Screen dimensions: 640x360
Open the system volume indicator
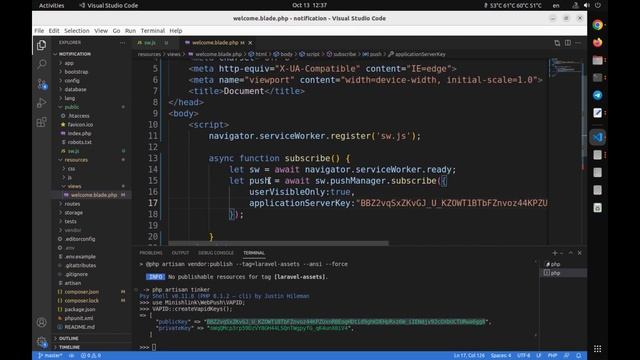(587, 5)
